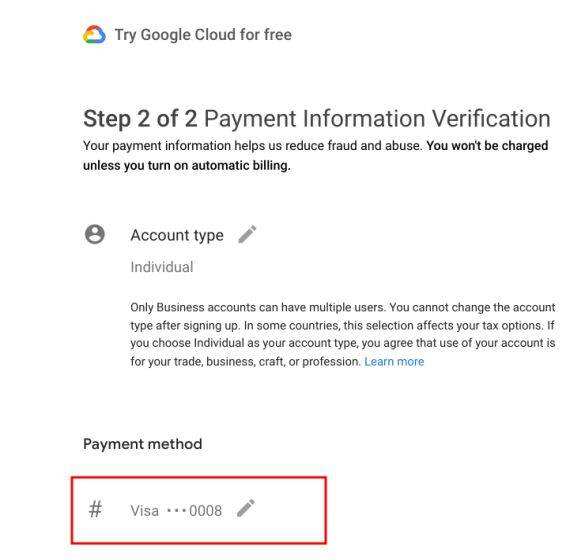This screenshot has width=581, height=560.
Task: Select the Visa card label text
Action: (145, 511)
